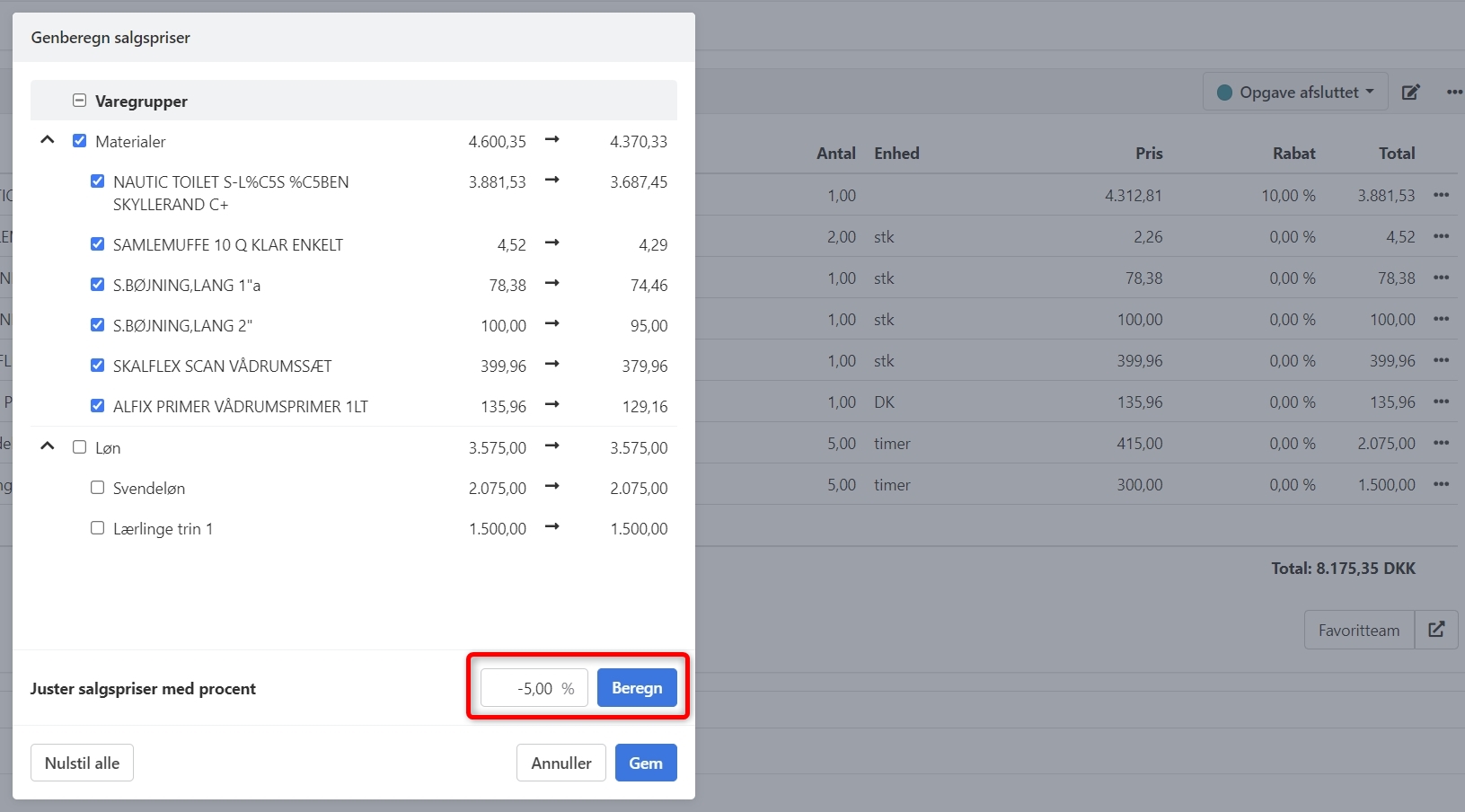Enable the Svendeløn checkbox

click(x=98, y=488)
